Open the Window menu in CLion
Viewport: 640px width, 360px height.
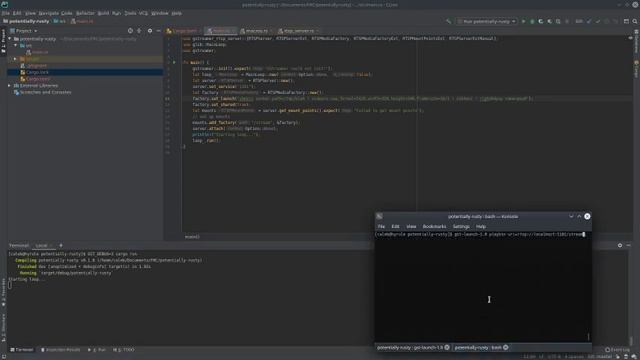pyautogui.click(x=160, y=13)
